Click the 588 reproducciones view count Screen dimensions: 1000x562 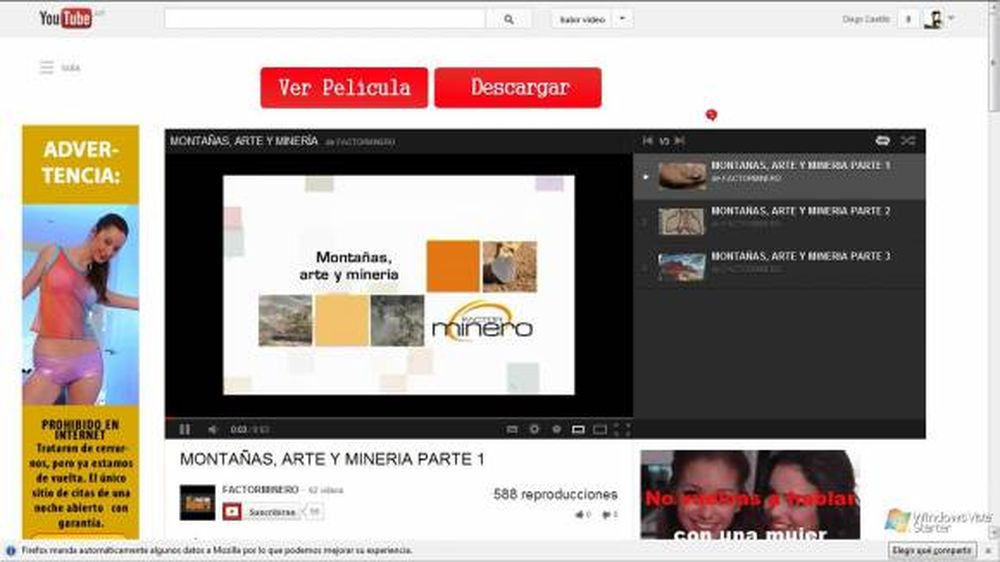click(555, 494)
